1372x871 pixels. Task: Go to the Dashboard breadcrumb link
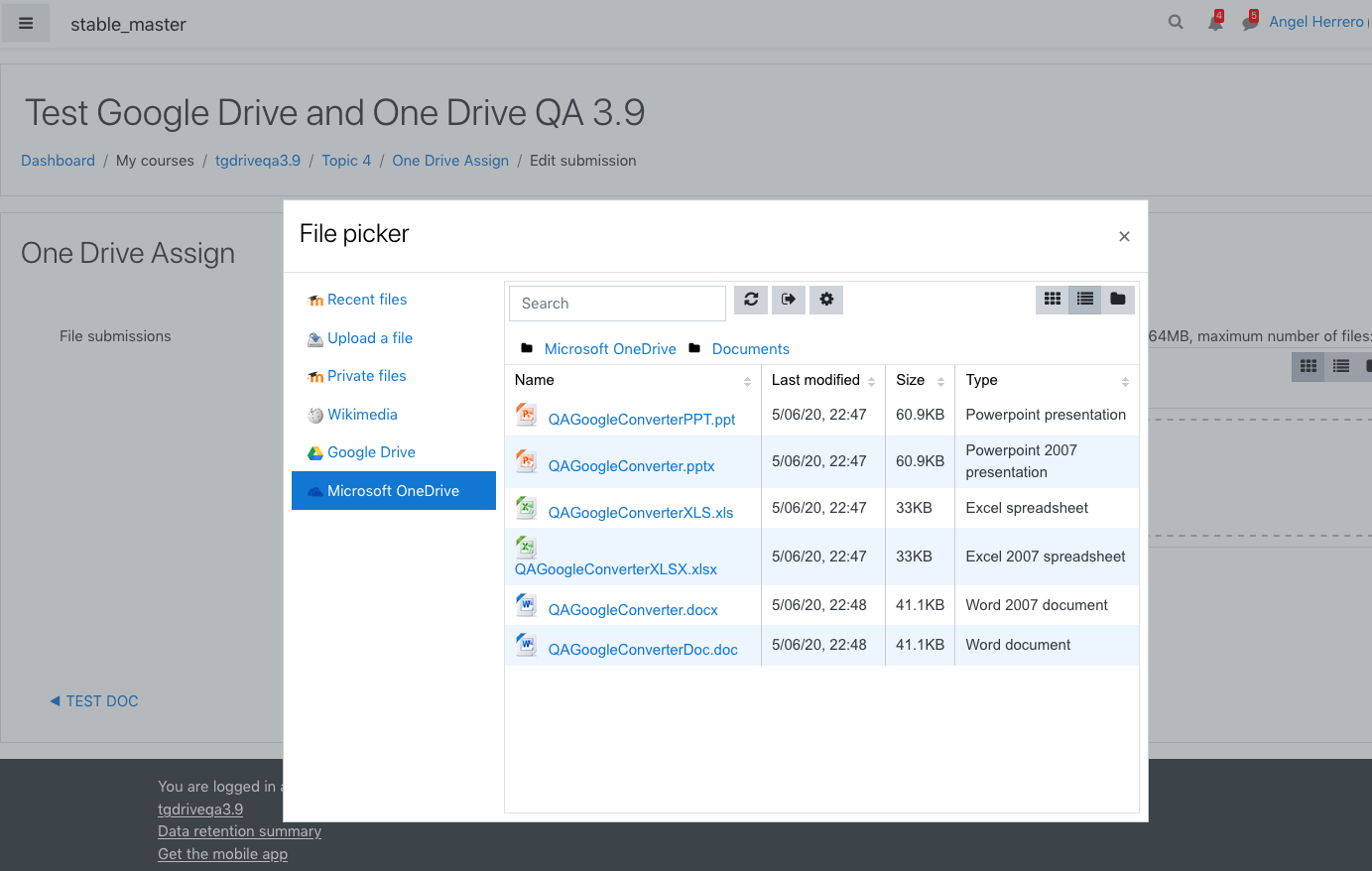(59, 161)
